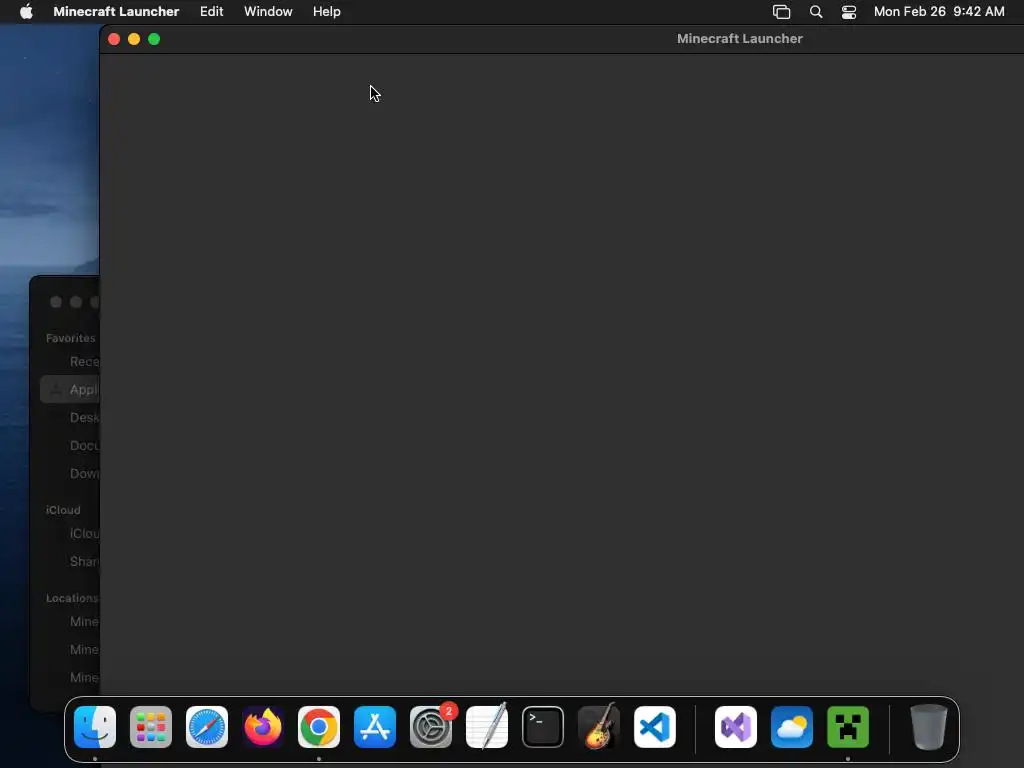
Task: Open the Trash in the dock
Action: (929, 727)
